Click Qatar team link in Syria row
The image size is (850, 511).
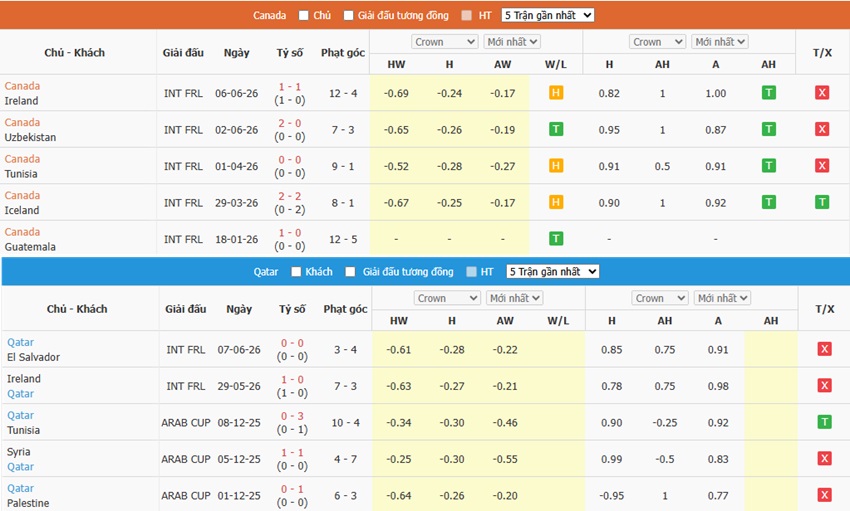click(21, 467)
